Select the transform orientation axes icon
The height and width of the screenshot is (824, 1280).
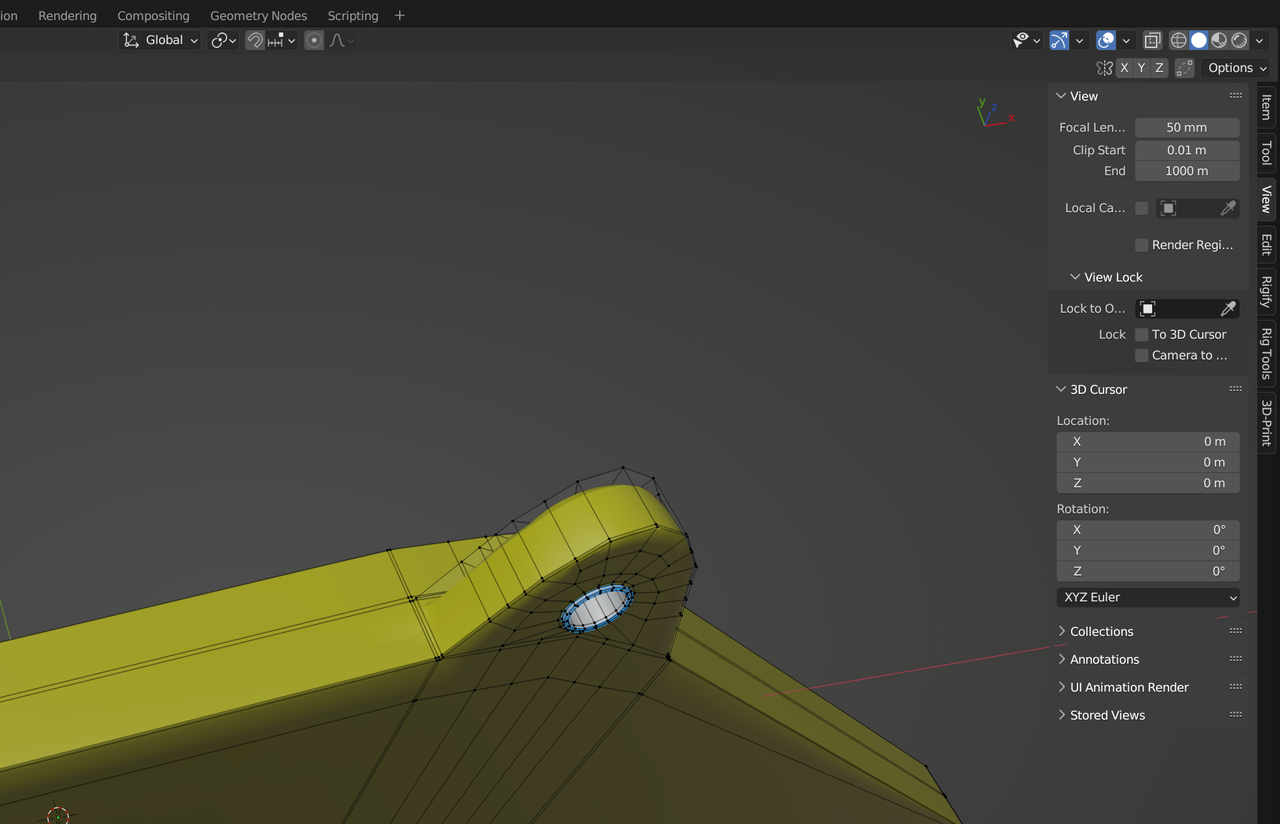(x=129, y=40)
